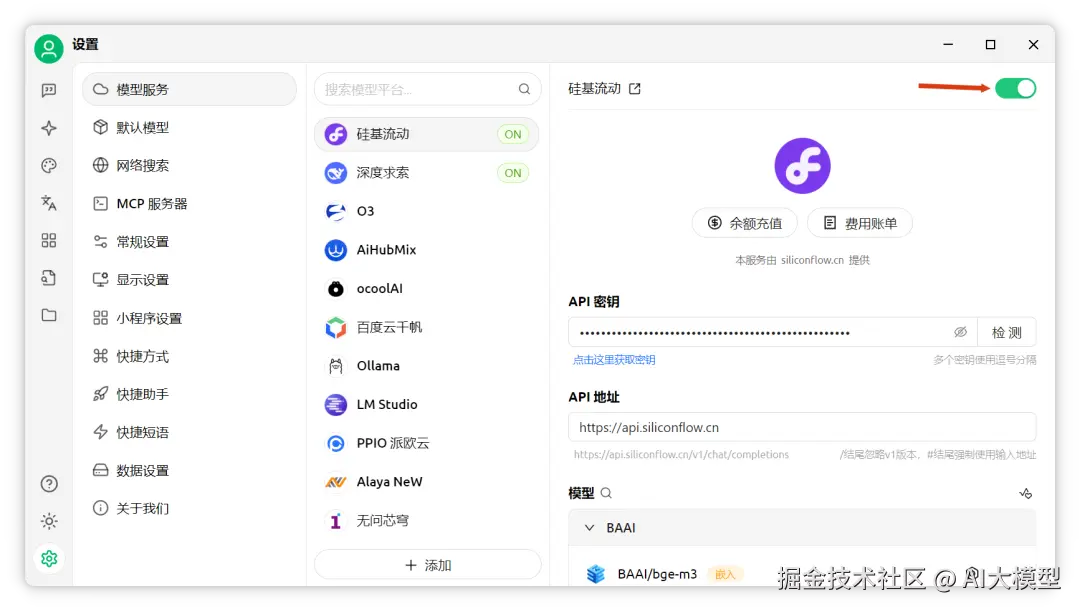Viewport: 1080px width, 611px height.
Task: Click the 费用账单 button
Action: (860, 223)
